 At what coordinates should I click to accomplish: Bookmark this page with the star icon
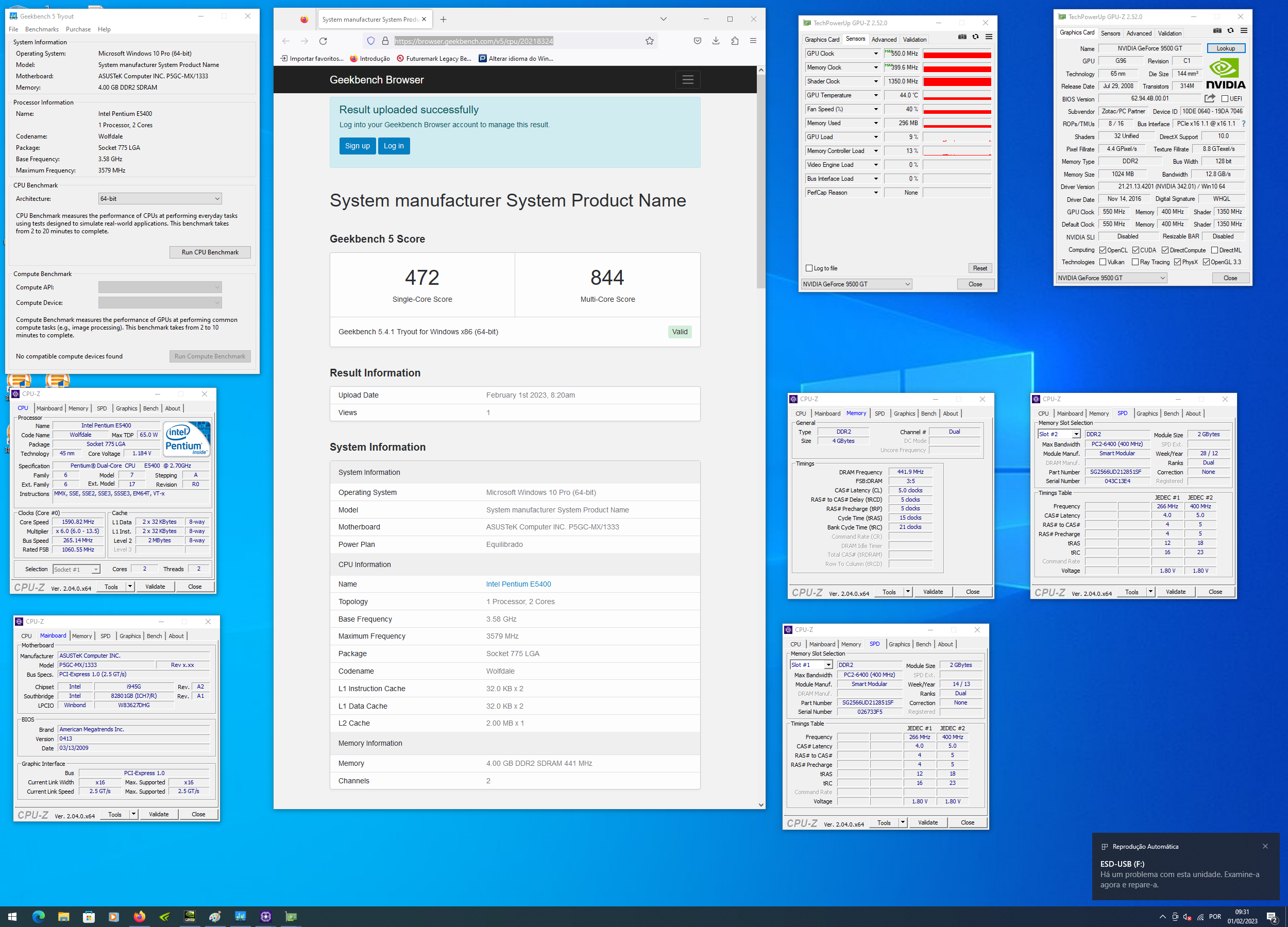[x=649, y=41]
